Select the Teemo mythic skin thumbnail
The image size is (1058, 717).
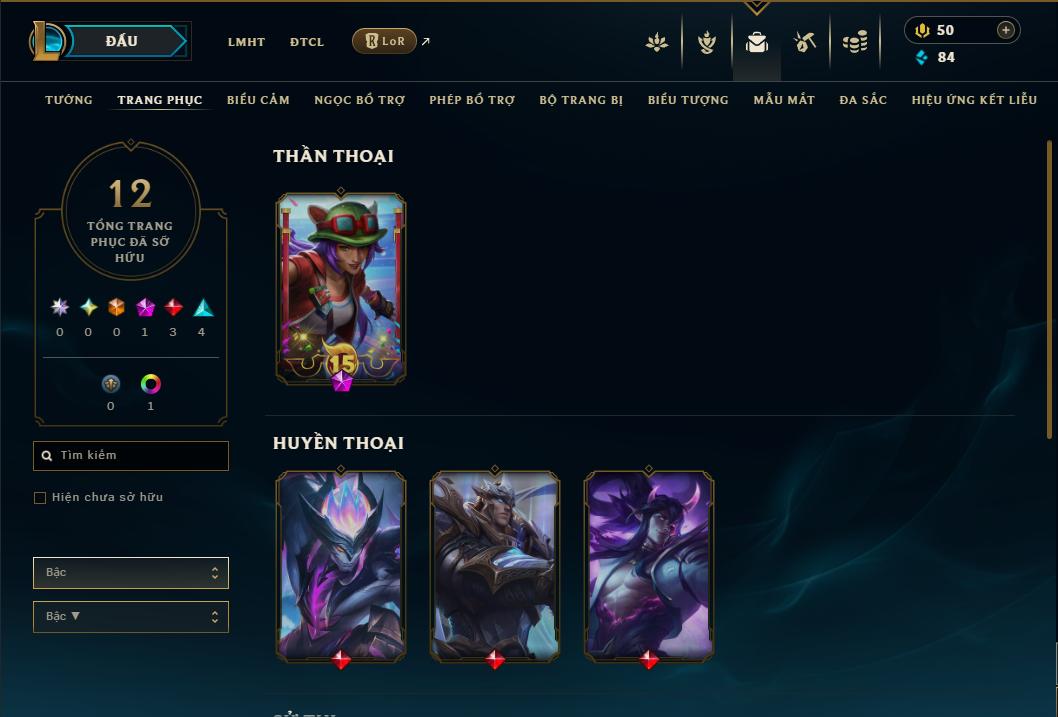point(341,289)
